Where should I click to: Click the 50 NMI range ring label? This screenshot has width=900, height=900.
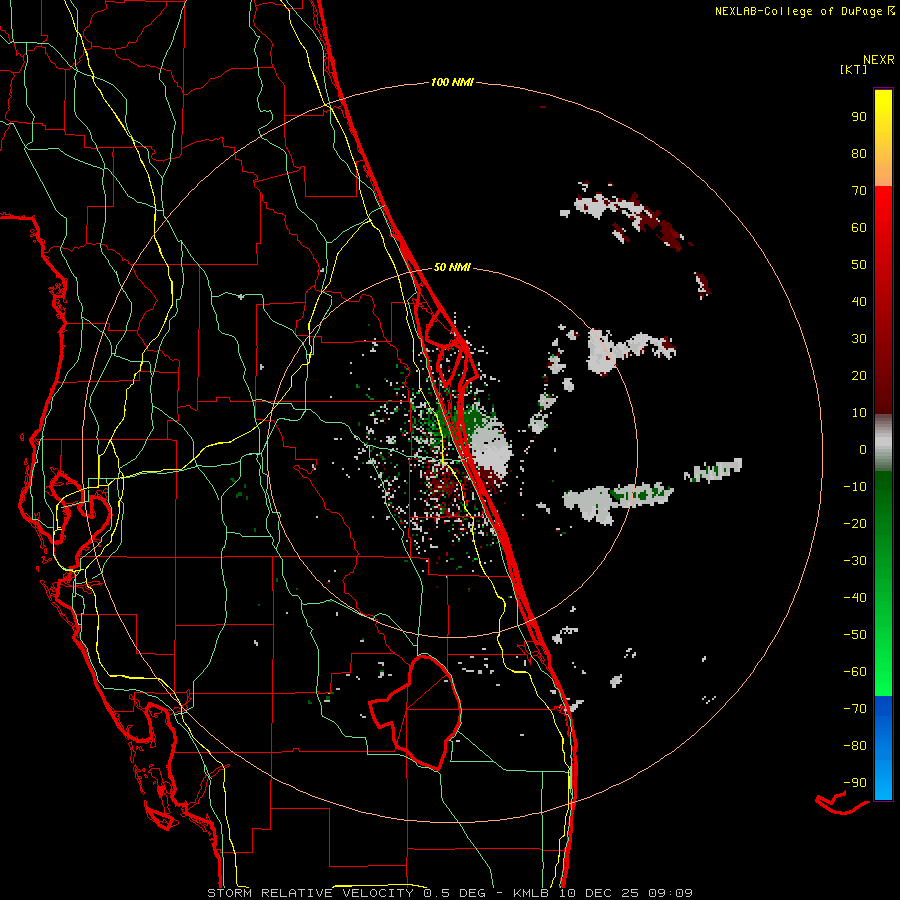tap(452, 267)
